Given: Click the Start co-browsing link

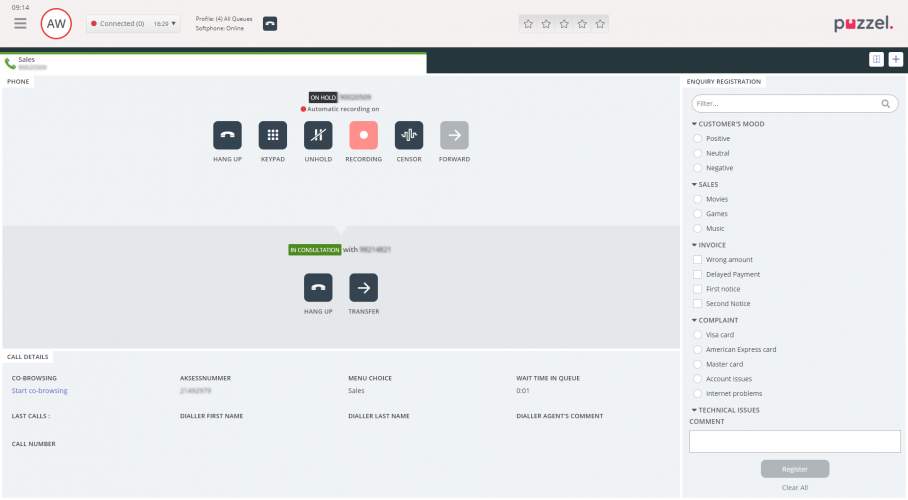Looking at the screenshot, I should point(38,392).
